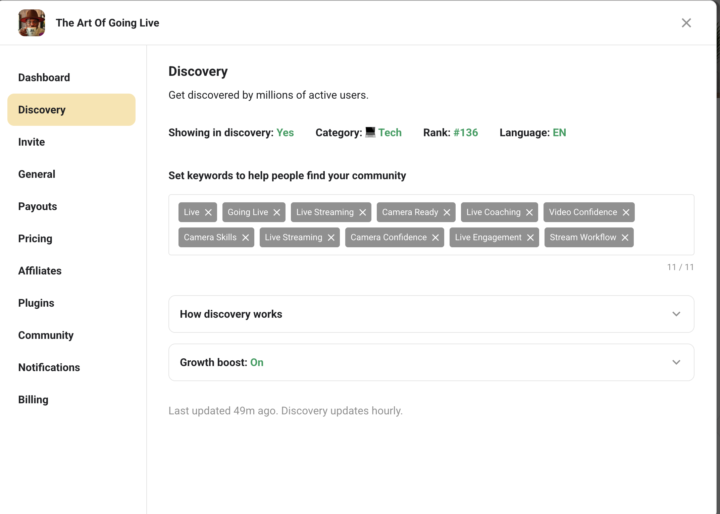
Task: Expand the "How discovery works" section
Action: (x=431, y=314)
